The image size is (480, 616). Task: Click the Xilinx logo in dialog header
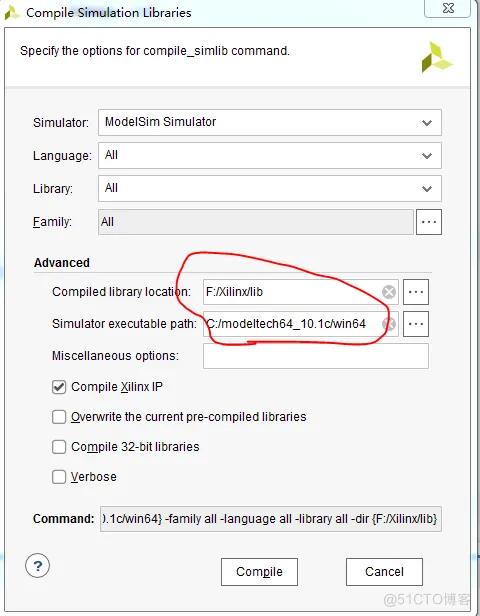436,57
